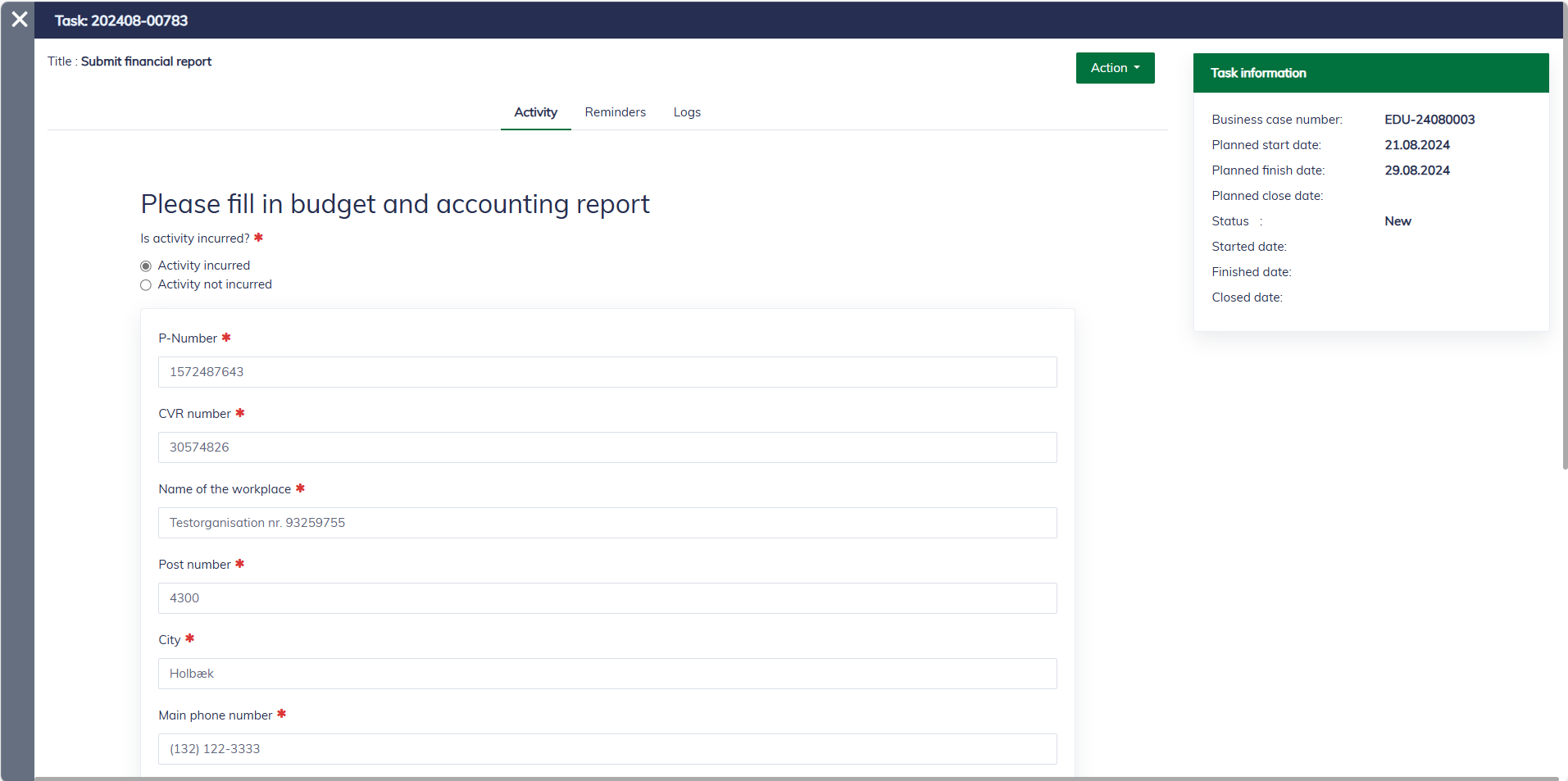Click the Activity incurred label text
This screenshot has height=781, width=1568.
pyautogui.click(x=204, y=266)
